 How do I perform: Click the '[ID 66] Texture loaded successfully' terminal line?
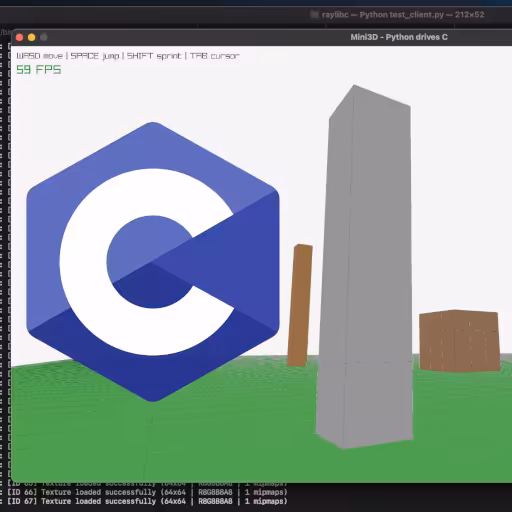[x=147, y=492]
